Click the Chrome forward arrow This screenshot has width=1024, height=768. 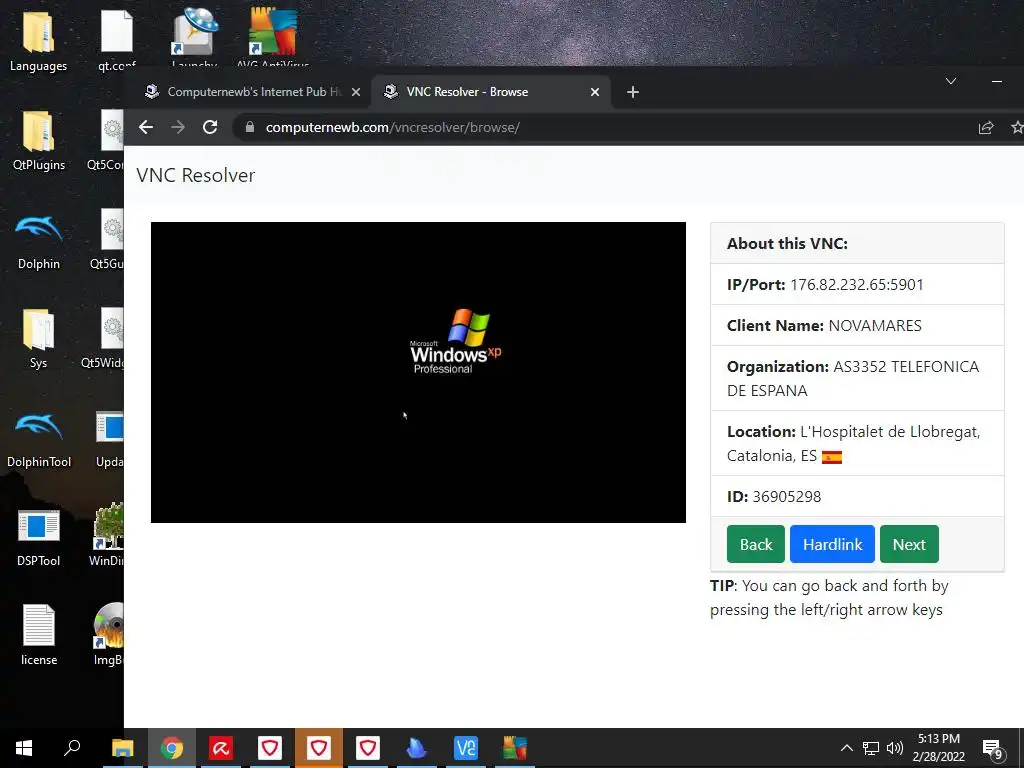click(x=178, y=127)
